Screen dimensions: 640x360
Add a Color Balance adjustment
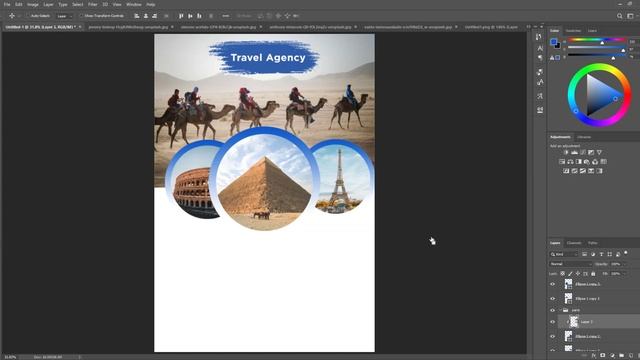tap(570, 162)
